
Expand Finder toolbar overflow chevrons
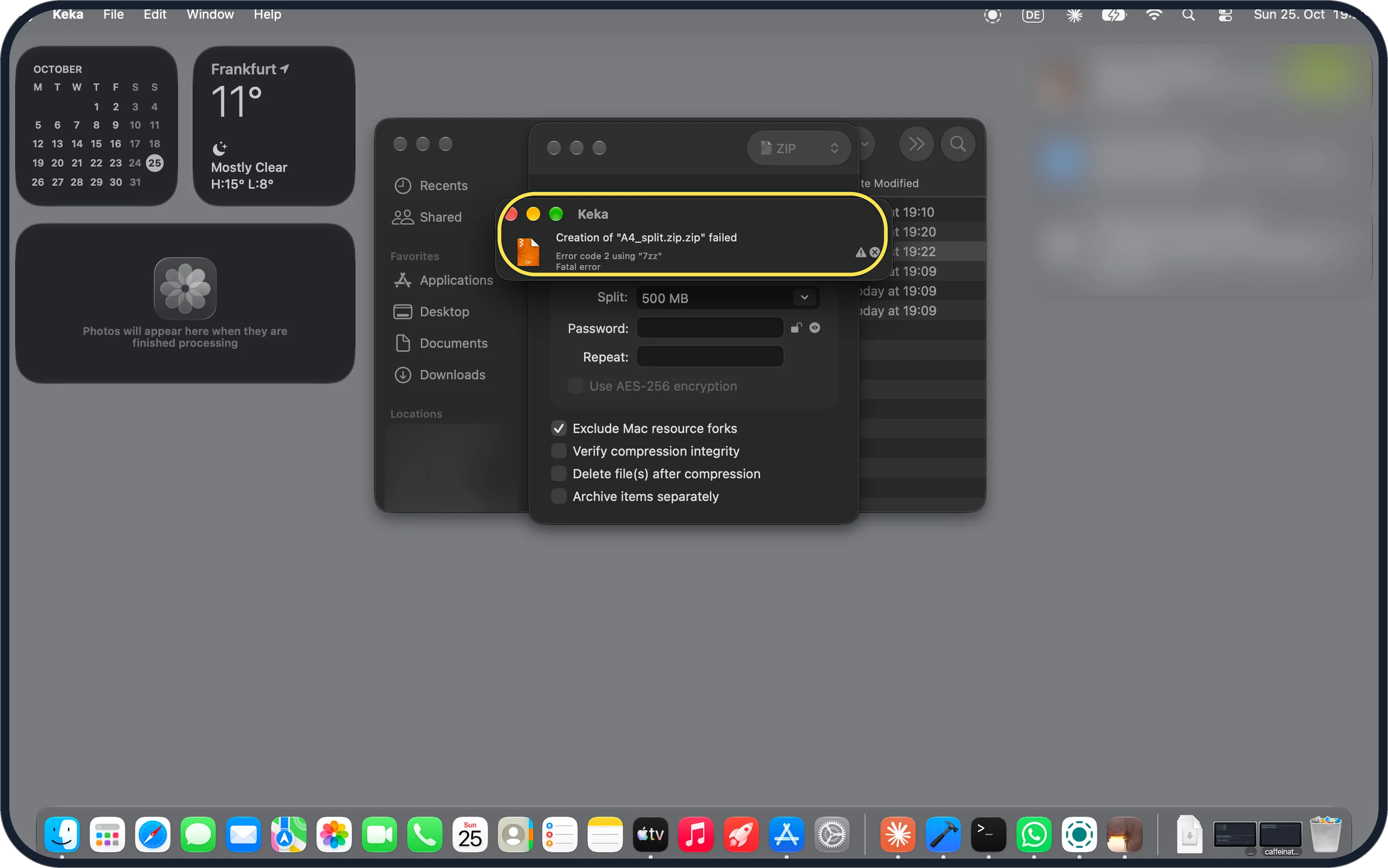916,143
